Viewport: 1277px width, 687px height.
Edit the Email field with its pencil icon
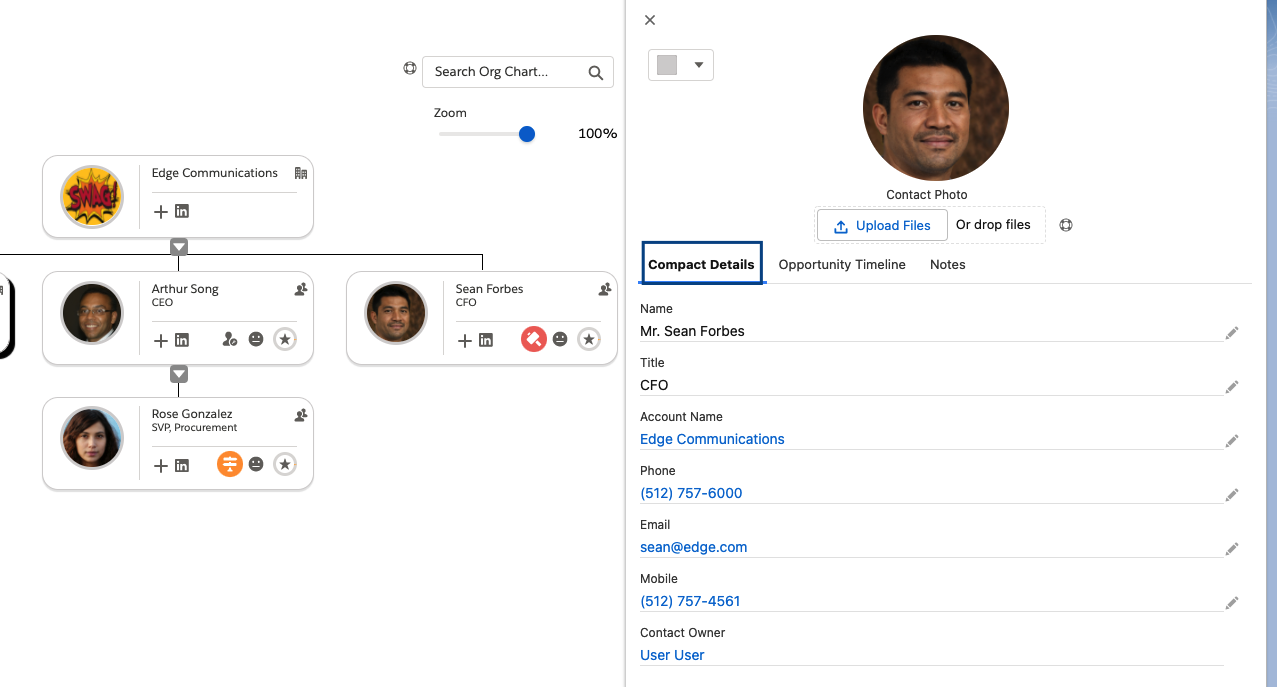[x=1232, y=548]
